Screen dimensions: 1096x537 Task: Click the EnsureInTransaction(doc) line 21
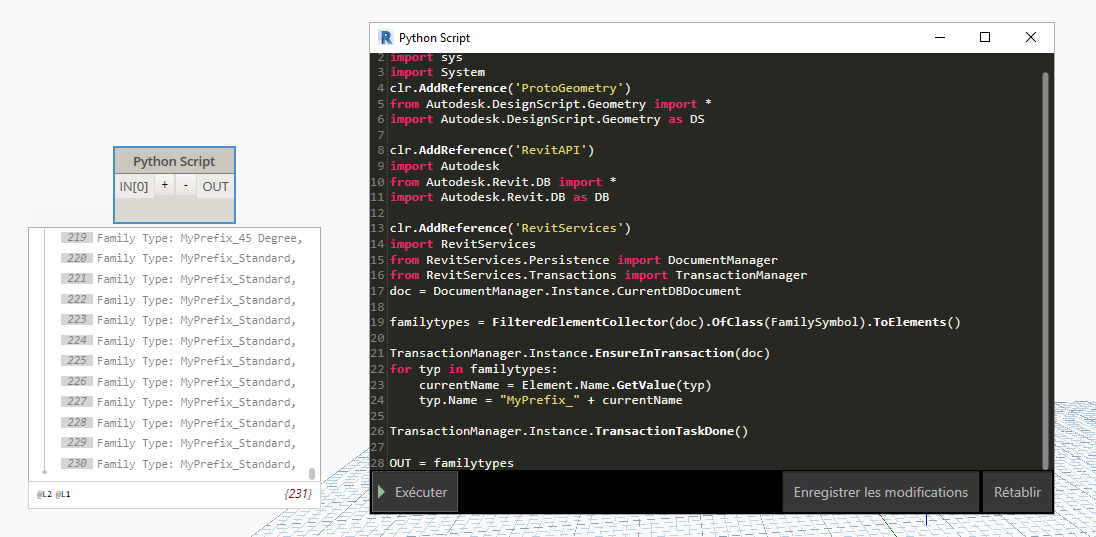[579, 353]
